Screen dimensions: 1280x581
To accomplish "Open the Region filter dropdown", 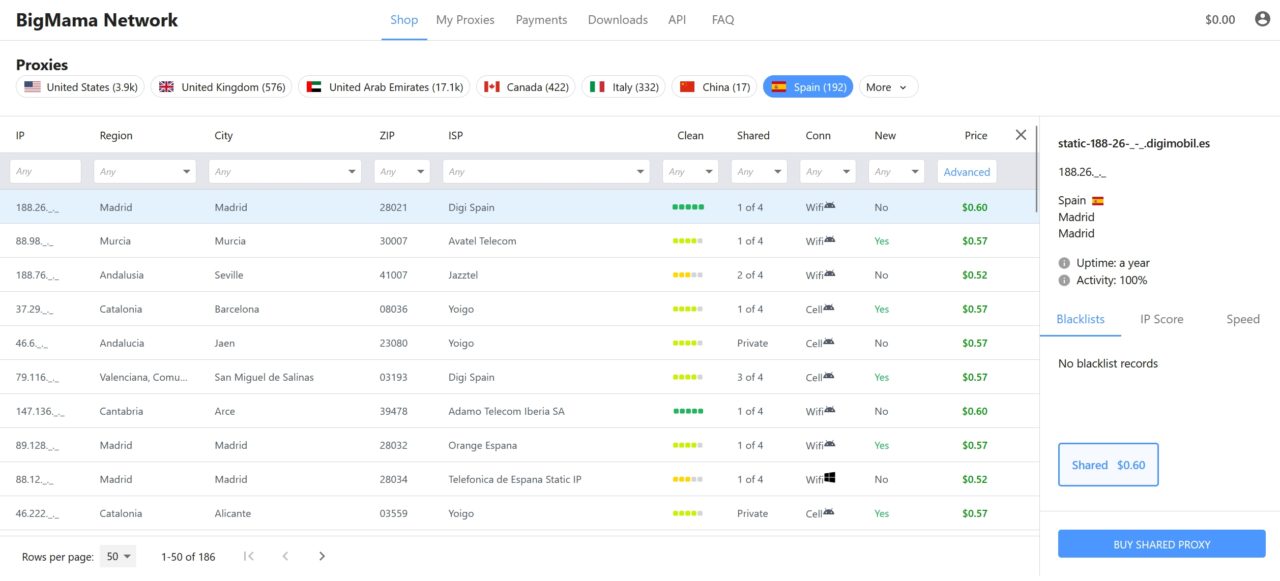I will [145, 171].
